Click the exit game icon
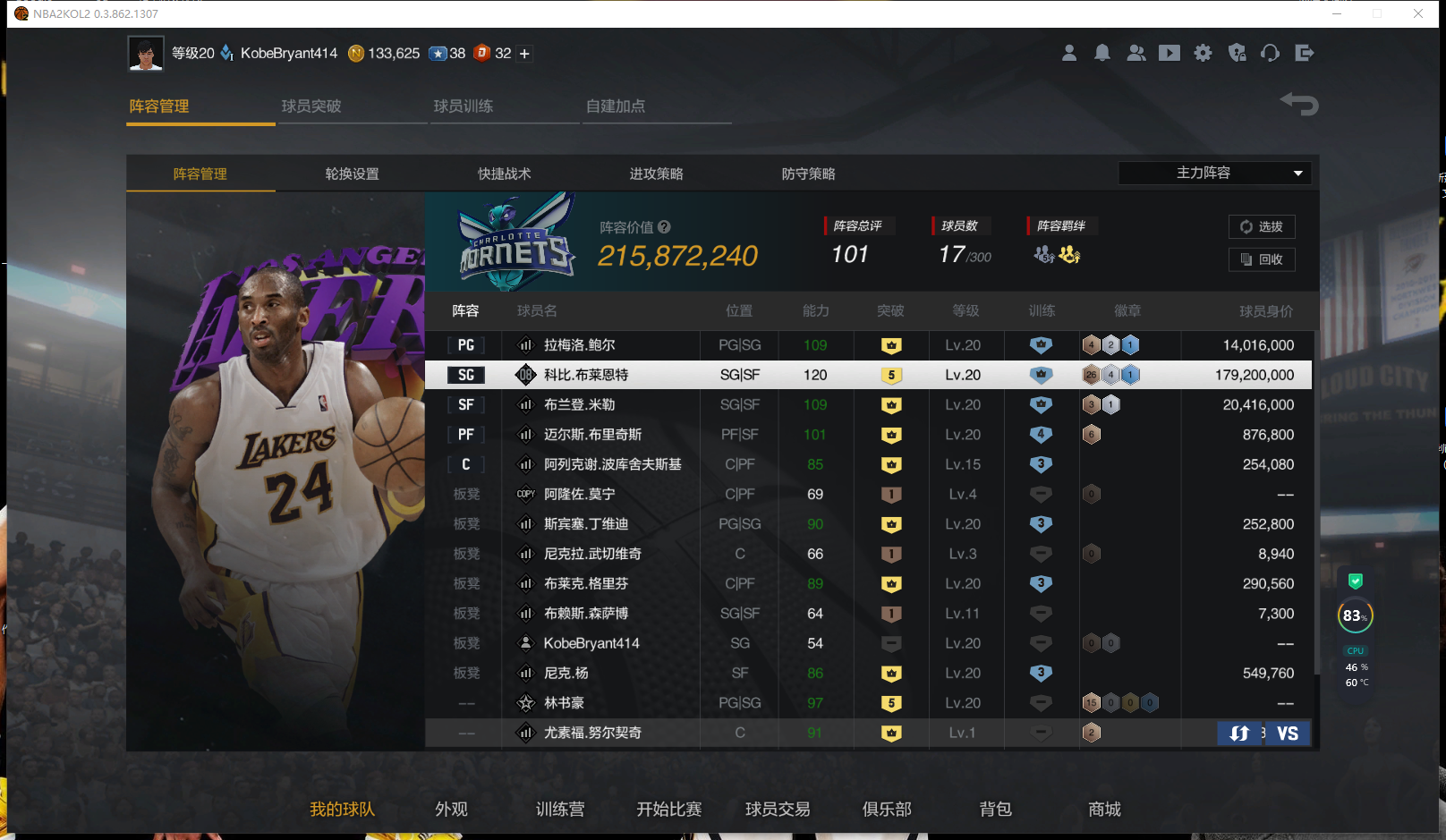 click(1304, 53)
